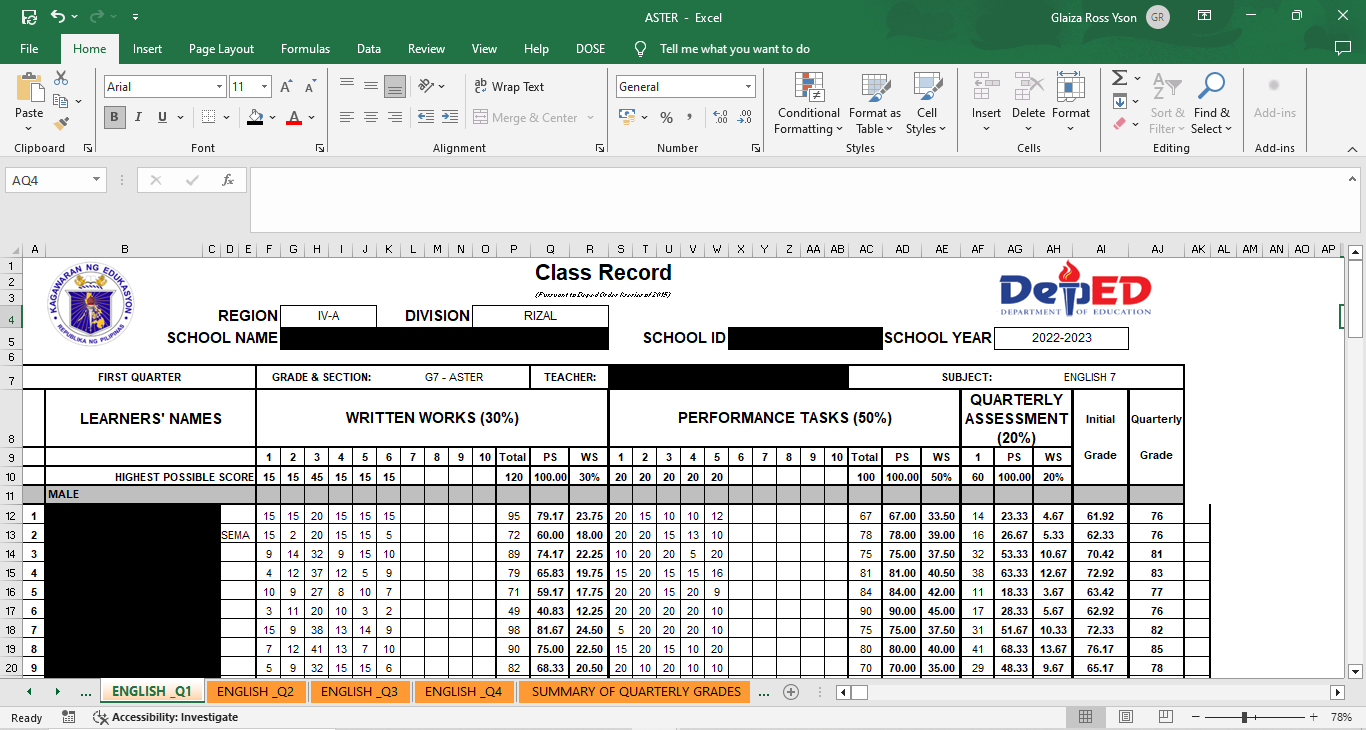Open SUMMARY OF QUARTERLY GRADES sheet
The width and height of the screenshot is (1366, 730).
pyautogui.click(x=636, y=692)
